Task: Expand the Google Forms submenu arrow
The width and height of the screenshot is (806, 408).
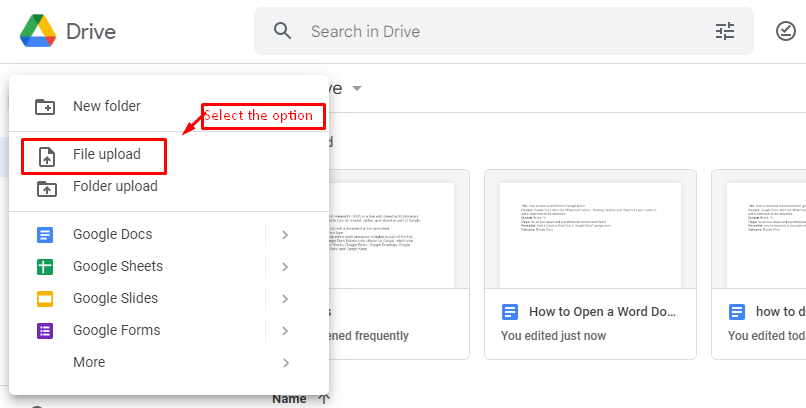Action: [x=285, y=331]
